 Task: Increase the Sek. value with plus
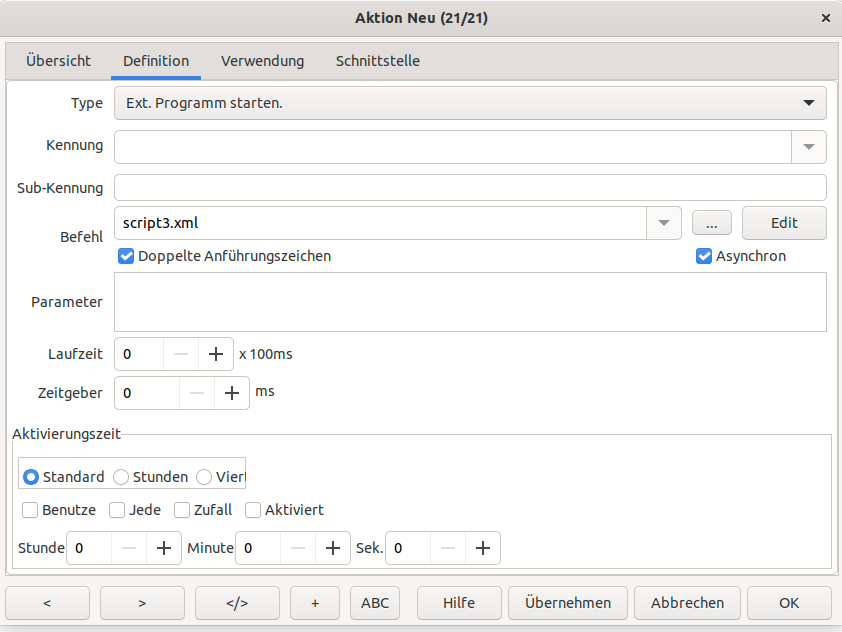coord(483,548)
